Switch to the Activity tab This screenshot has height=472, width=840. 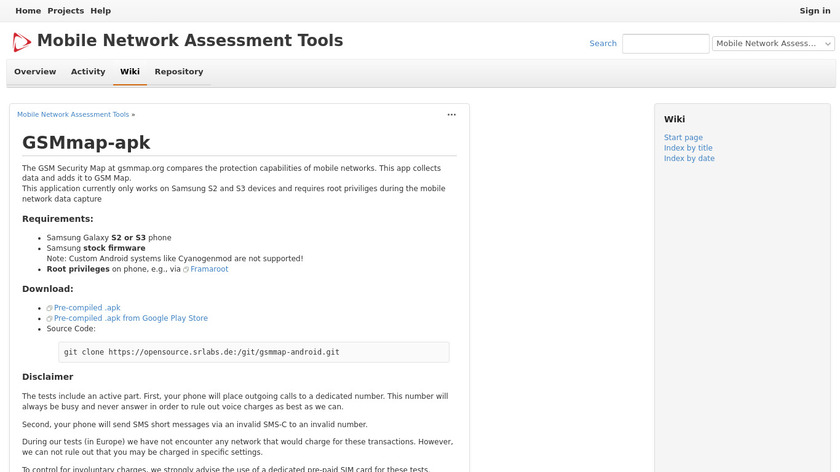pos(88,72)
